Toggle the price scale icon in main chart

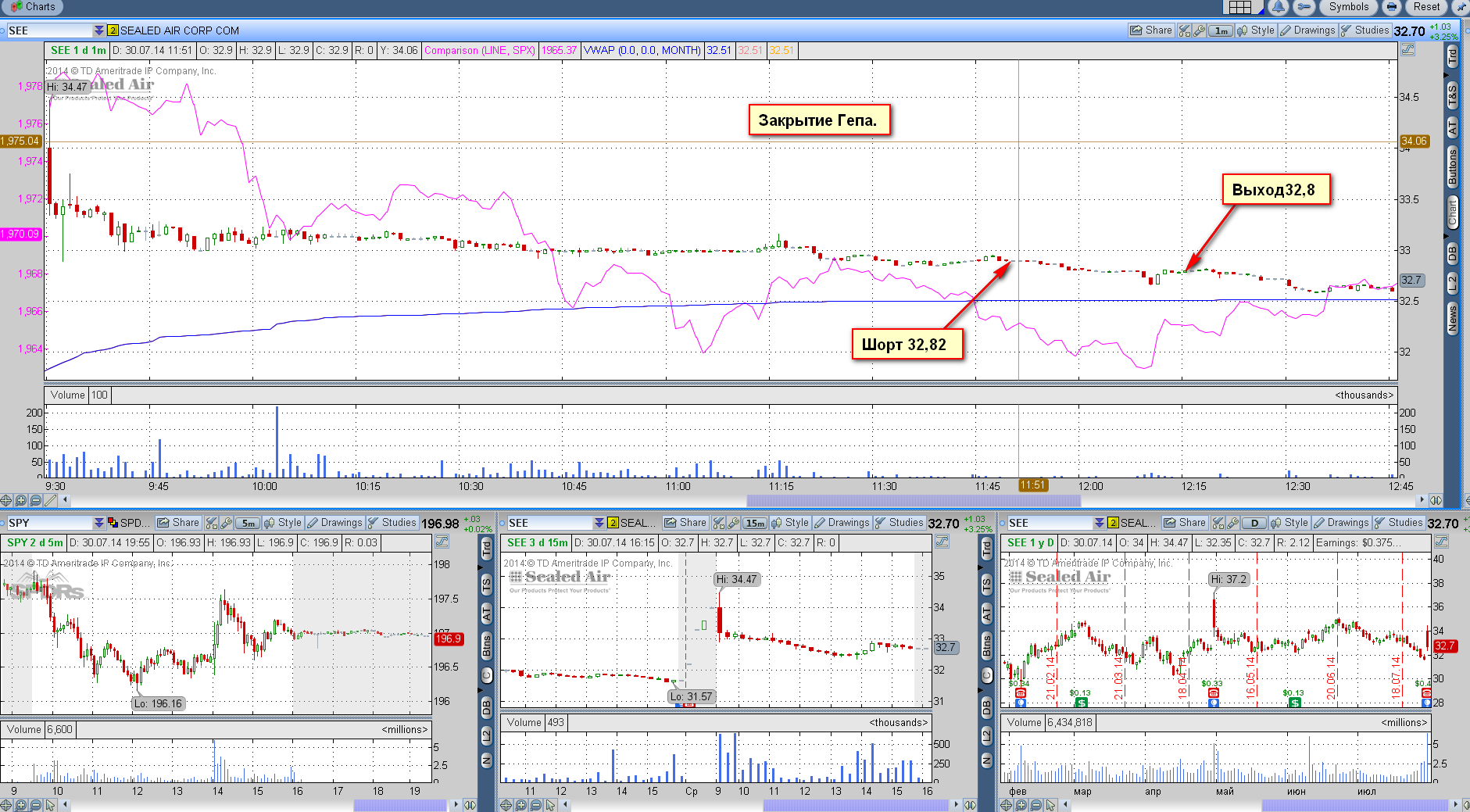click(1407, 50)
